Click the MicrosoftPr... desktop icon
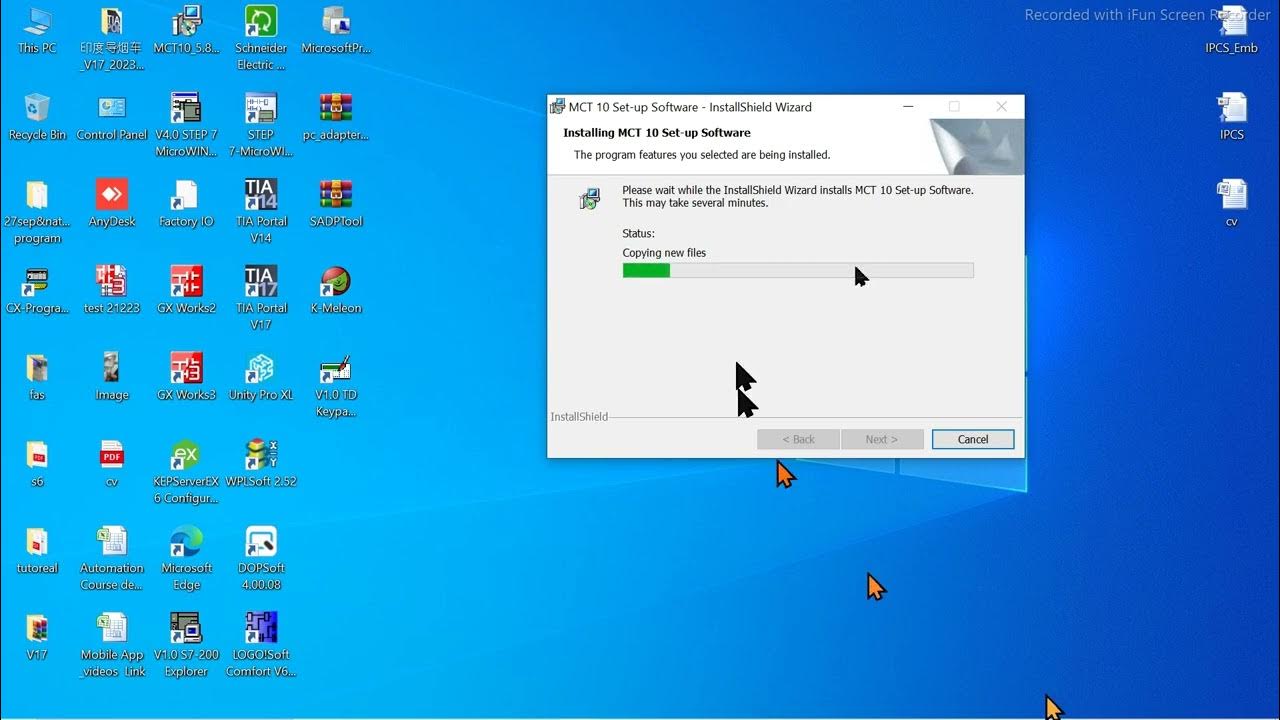 tap(336, 30)
